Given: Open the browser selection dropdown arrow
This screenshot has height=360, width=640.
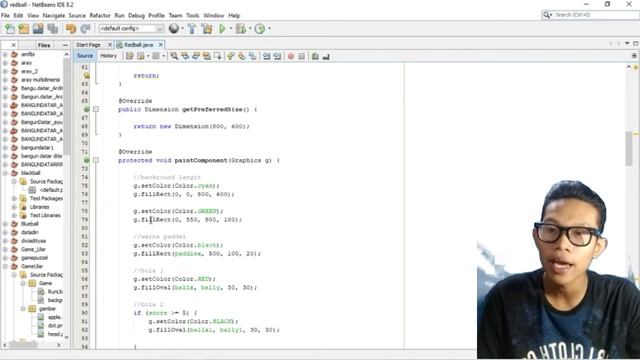Looking at the screenshot, I should (182, 29).
